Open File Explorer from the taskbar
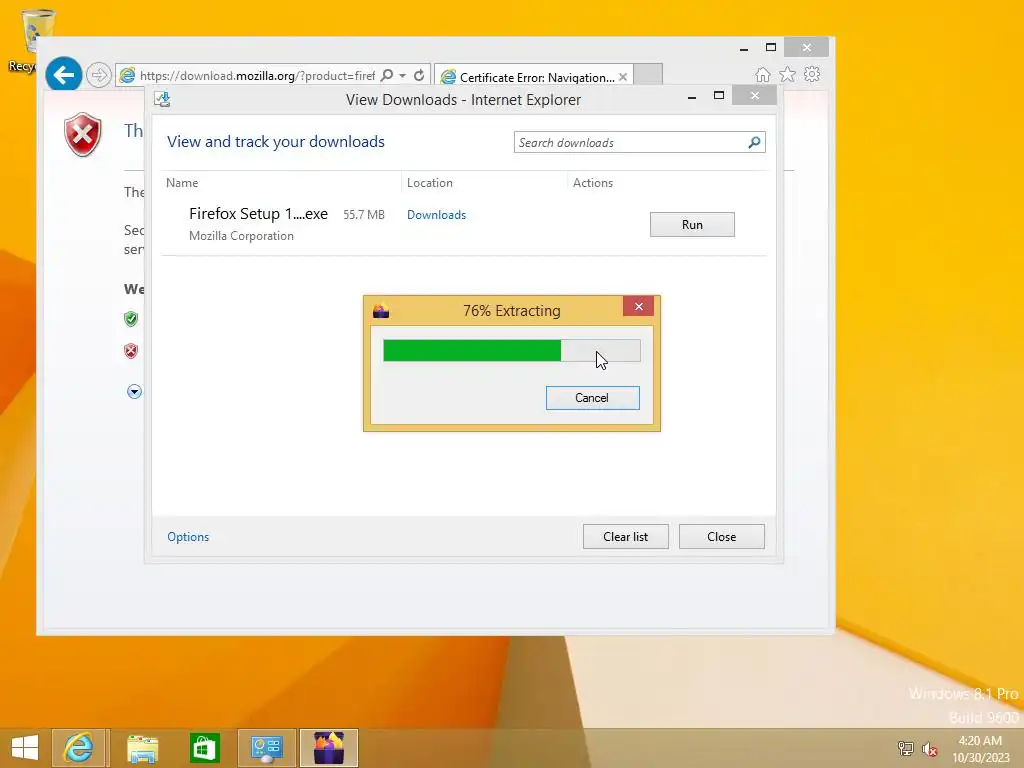1024x768 pixels. 142,748
